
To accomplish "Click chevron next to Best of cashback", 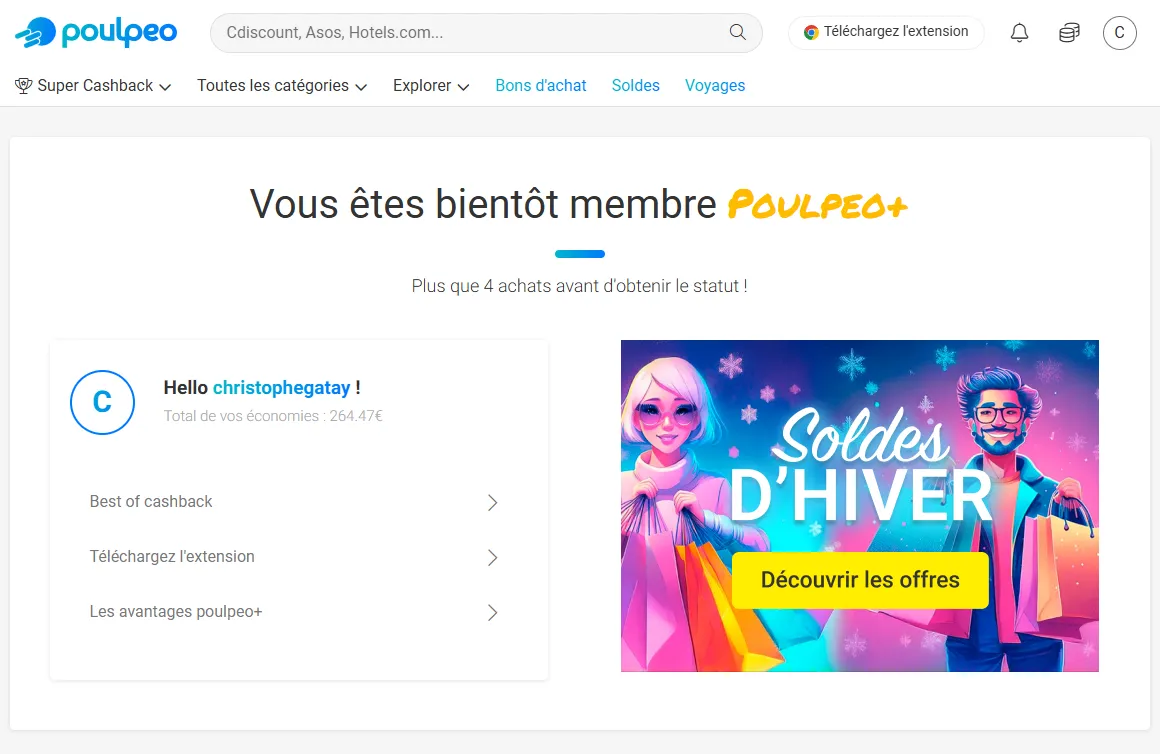I will tap(493, 503).
